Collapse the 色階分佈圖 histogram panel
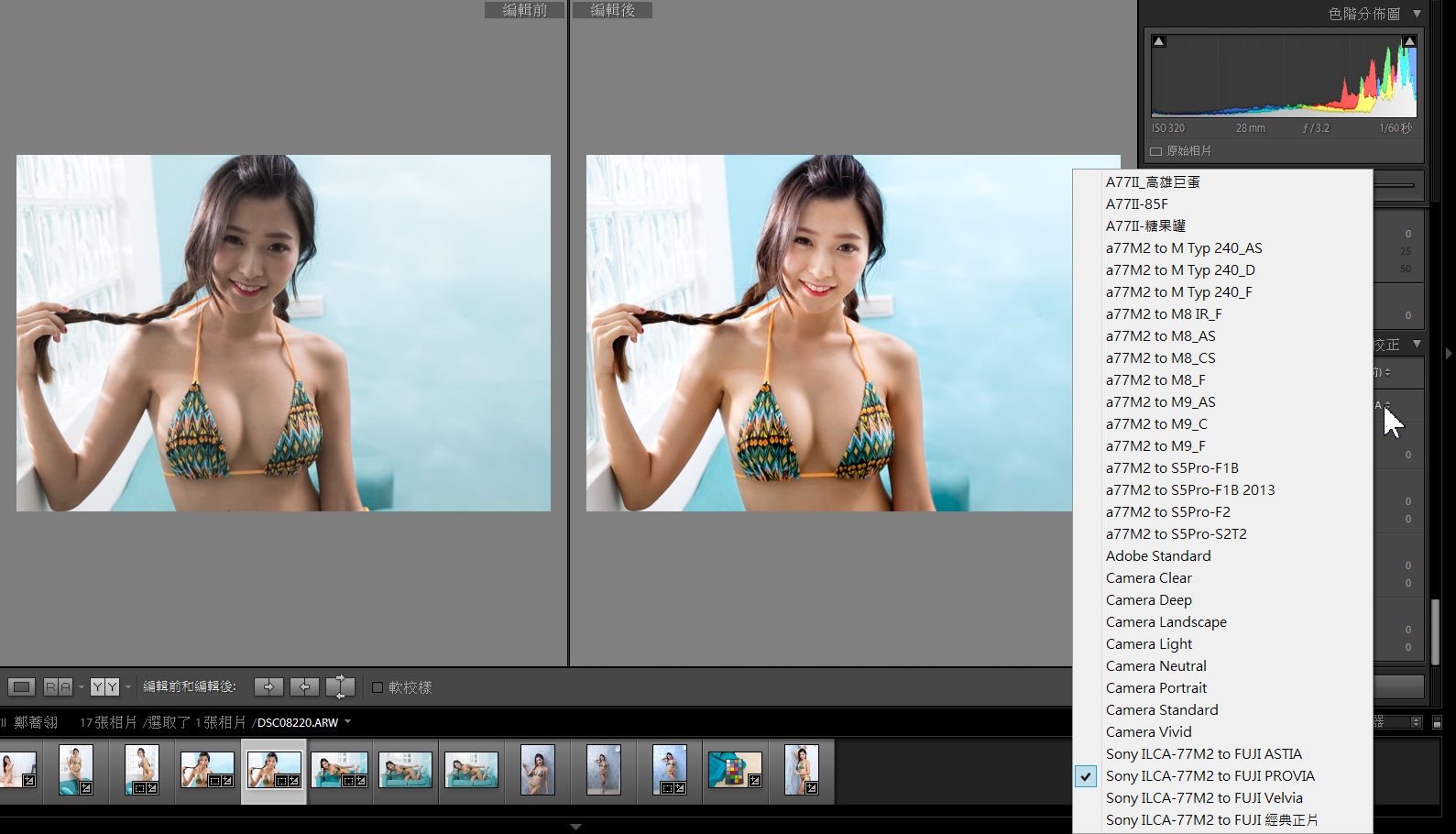The width and height of the screenshot is (1456, 834). pos(1417,14)
